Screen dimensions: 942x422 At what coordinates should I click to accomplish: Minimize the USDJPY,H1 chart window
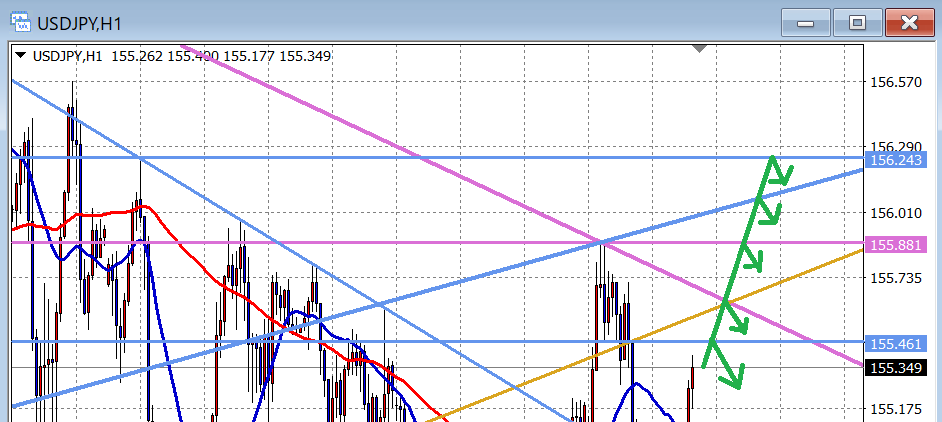pos(806,22)
